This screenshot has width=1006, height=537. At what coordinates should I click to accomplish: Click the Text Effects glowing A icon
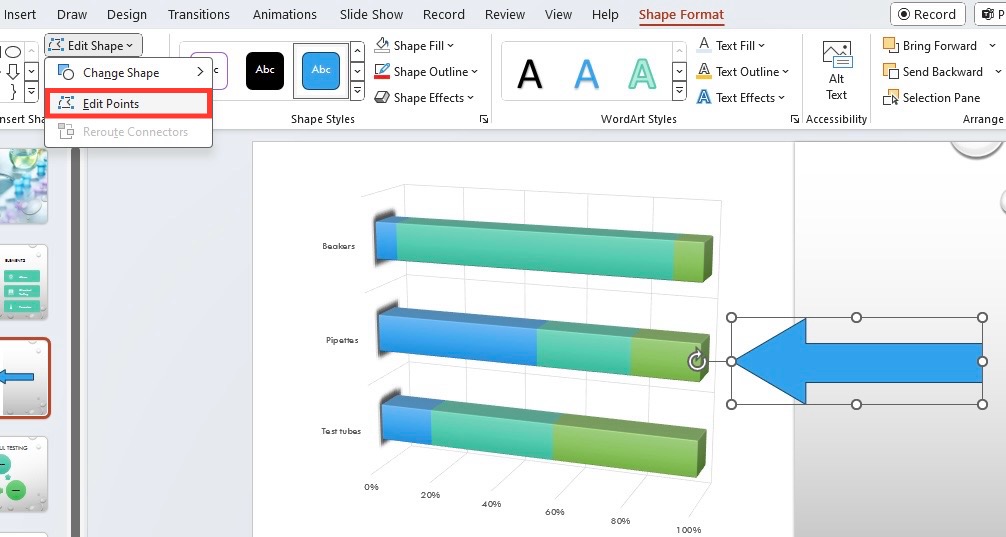(x=704, y=98)
